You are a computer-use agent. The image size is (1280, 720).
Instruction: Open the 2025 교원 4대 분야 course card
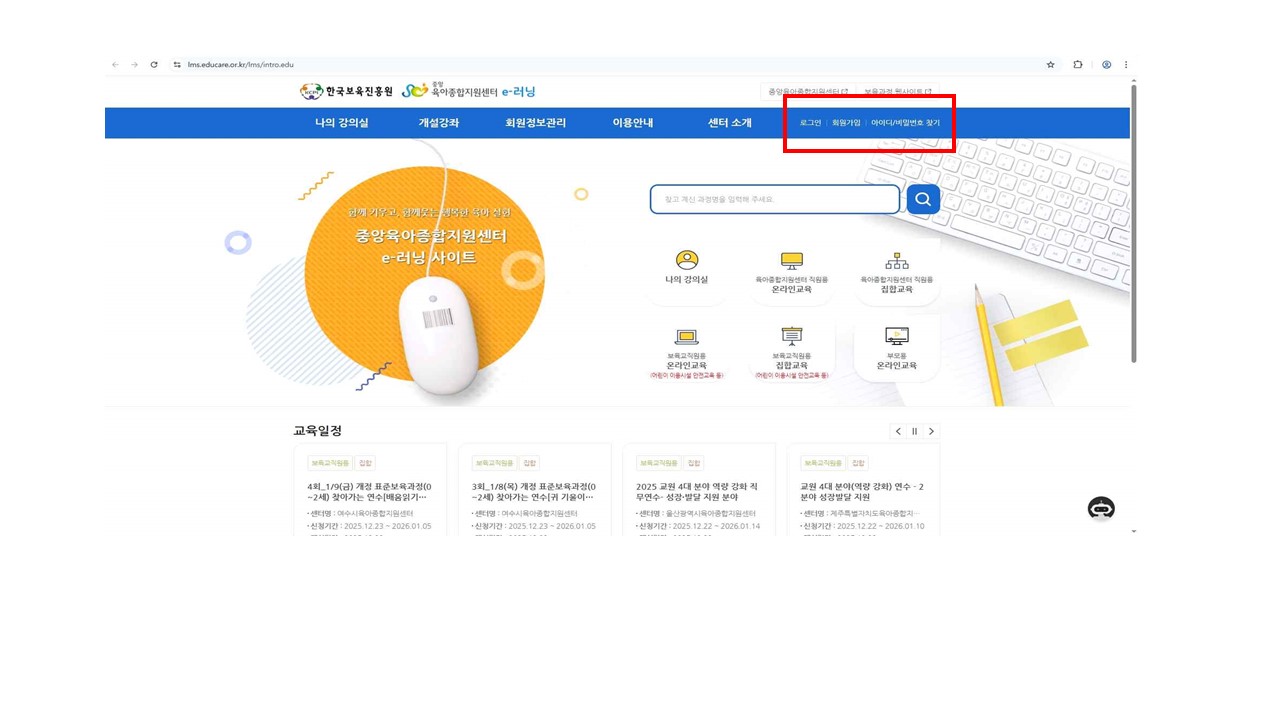(698, 491)
